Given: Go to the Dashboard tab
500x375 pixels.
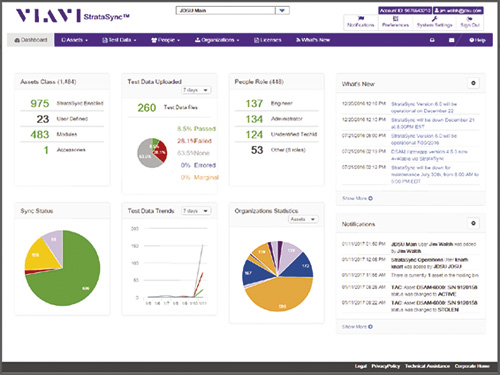Looking at the screenshot, I should 31,40.
